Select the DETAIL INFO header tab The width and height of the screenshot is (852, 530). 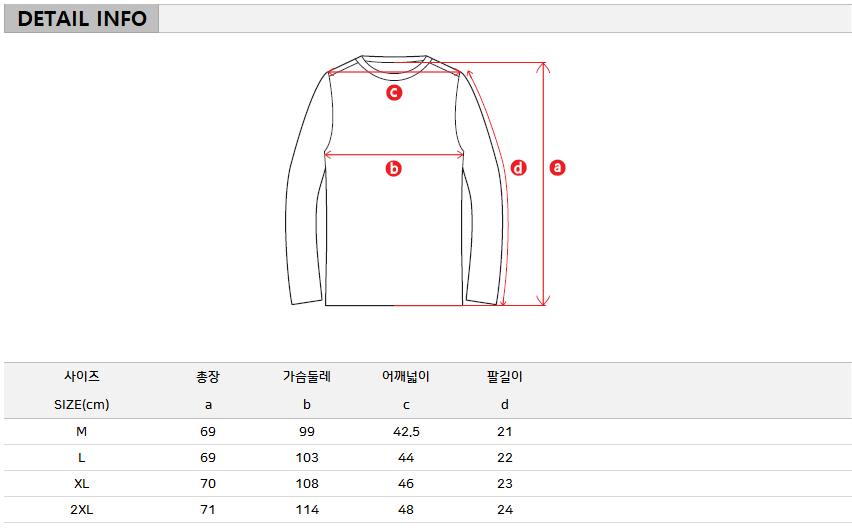click(x=82, y=18)
